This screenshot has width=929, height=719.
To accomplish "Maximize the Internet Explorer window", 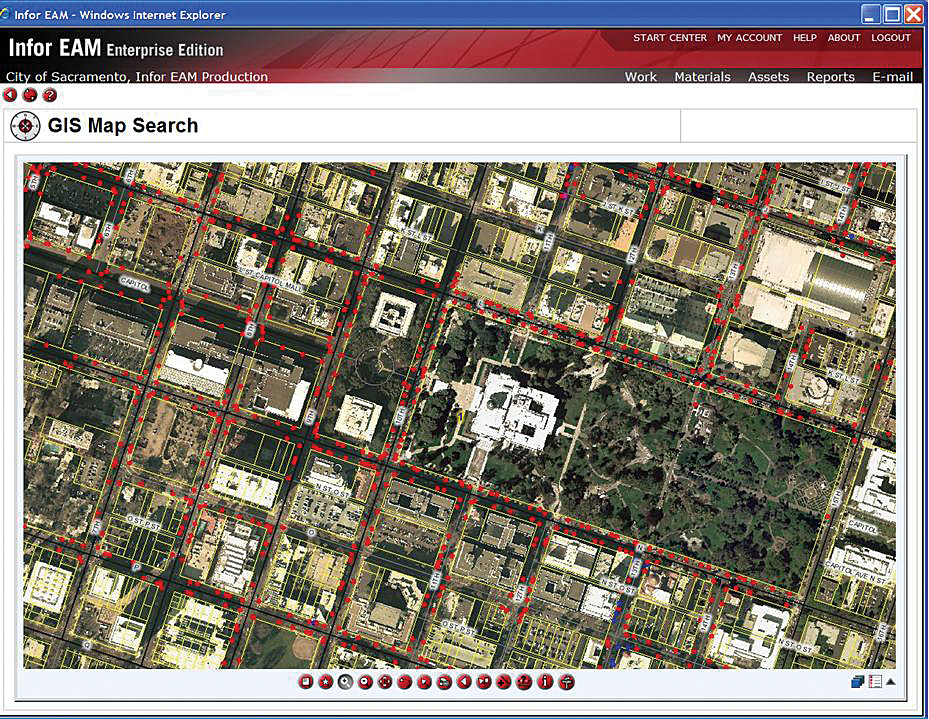I will [x=892, y=14].
